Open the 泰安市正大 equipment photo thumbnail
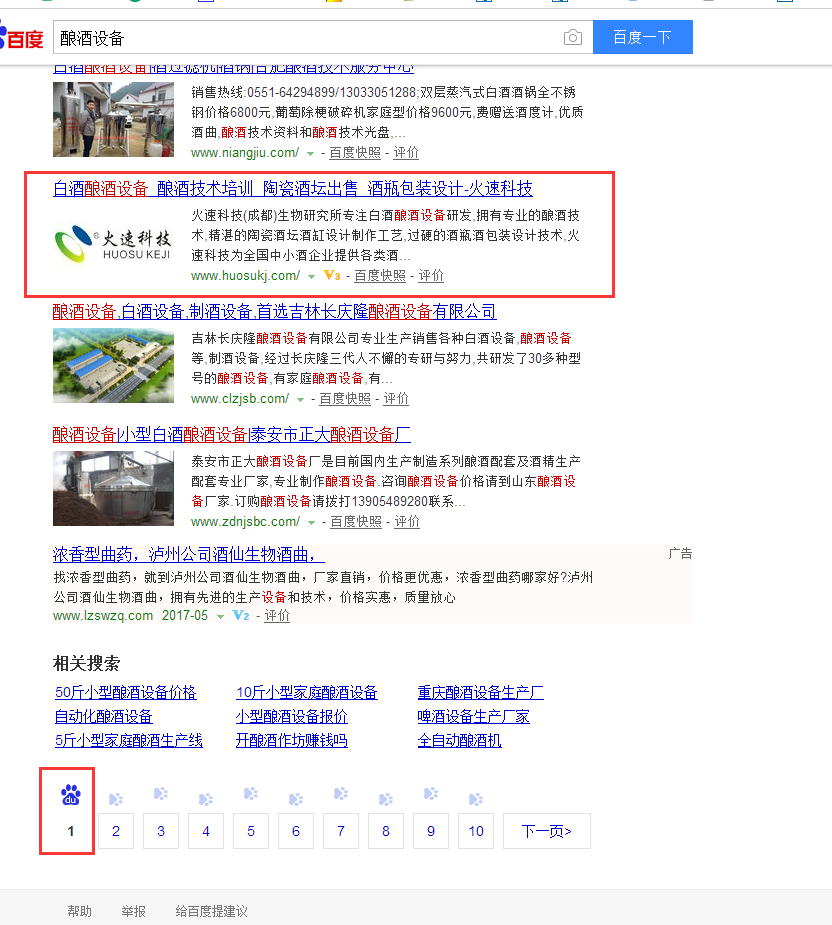The height and width of the screenshot is (925, 832). [113, 488]
